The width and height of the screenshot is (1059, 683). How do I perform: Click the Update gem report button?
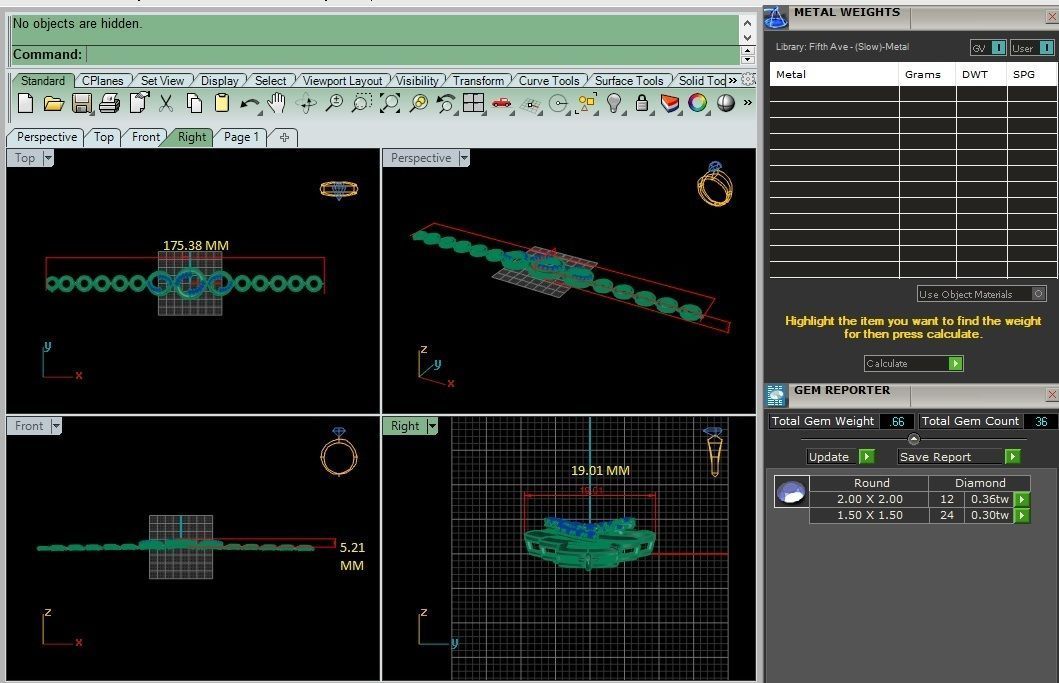(x=840, y=457)
